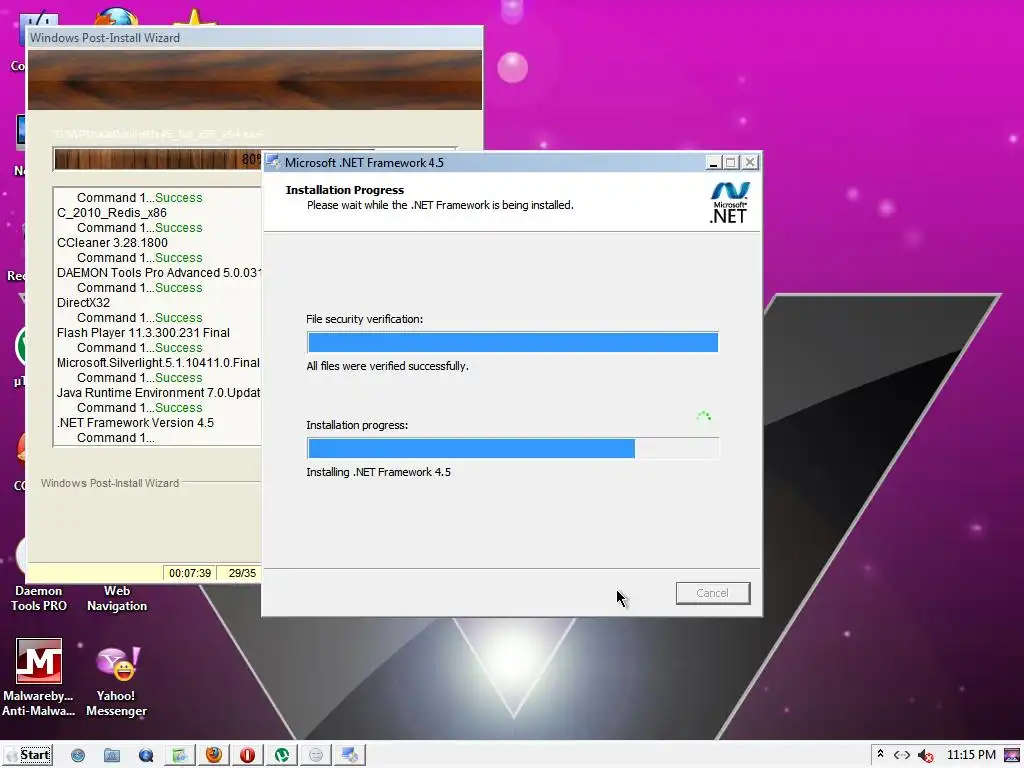1024x768 pixels.
Task: Click the Microsoft .NET logo in the installer
Action: pos(729,203)
